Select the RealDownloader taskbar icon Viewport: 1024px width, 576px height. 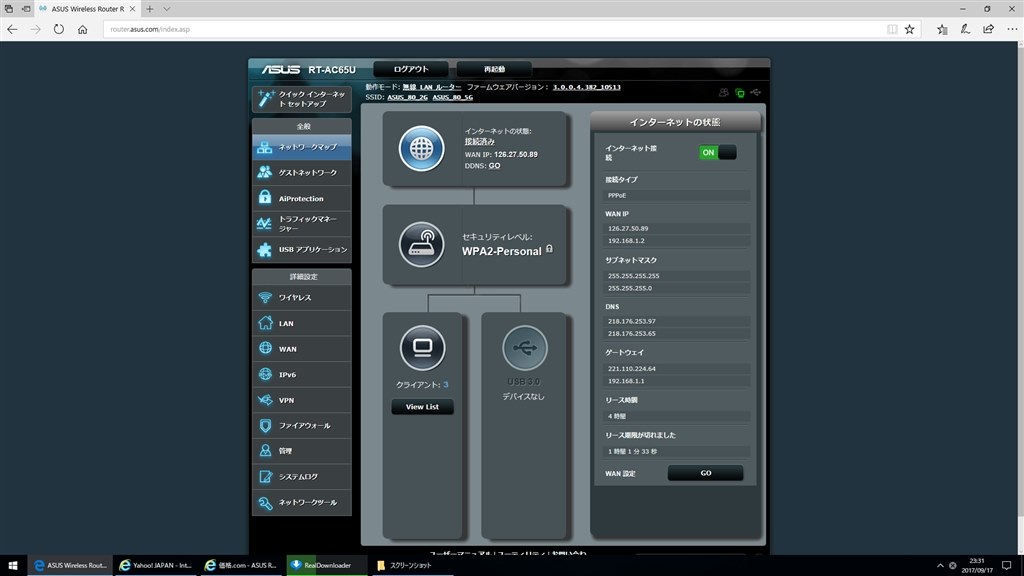coord(320,565)
